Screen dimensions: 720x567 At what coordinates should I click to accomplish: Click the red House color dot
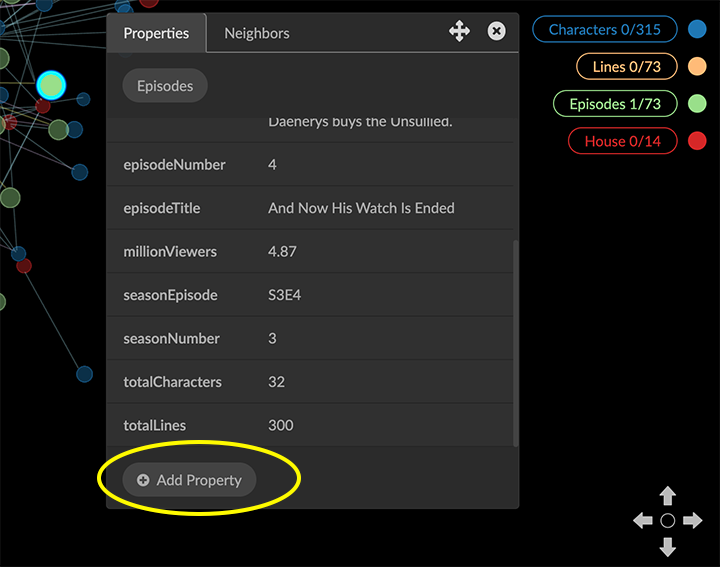tap(697, 141)
